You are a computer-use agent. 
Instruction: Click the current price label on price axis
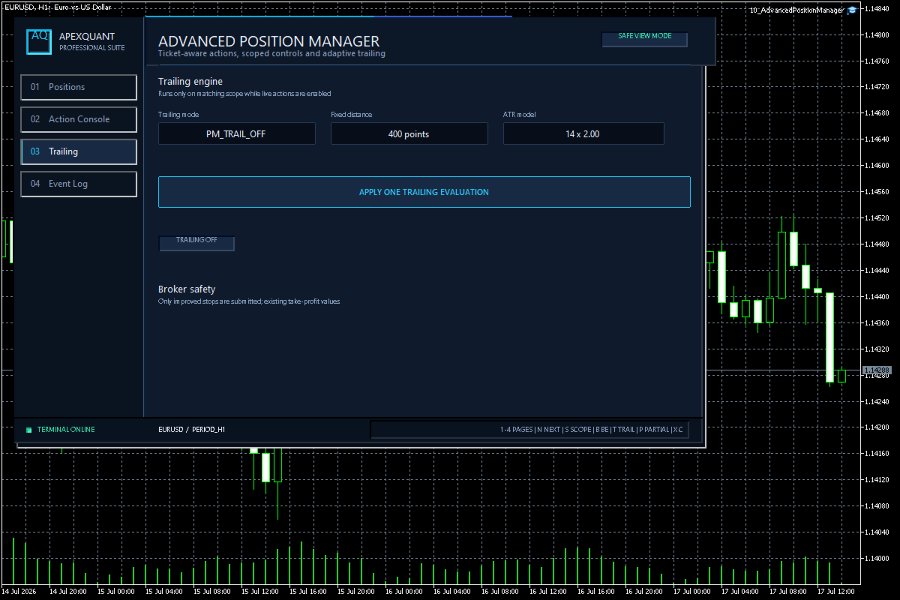tap(876, 370)
